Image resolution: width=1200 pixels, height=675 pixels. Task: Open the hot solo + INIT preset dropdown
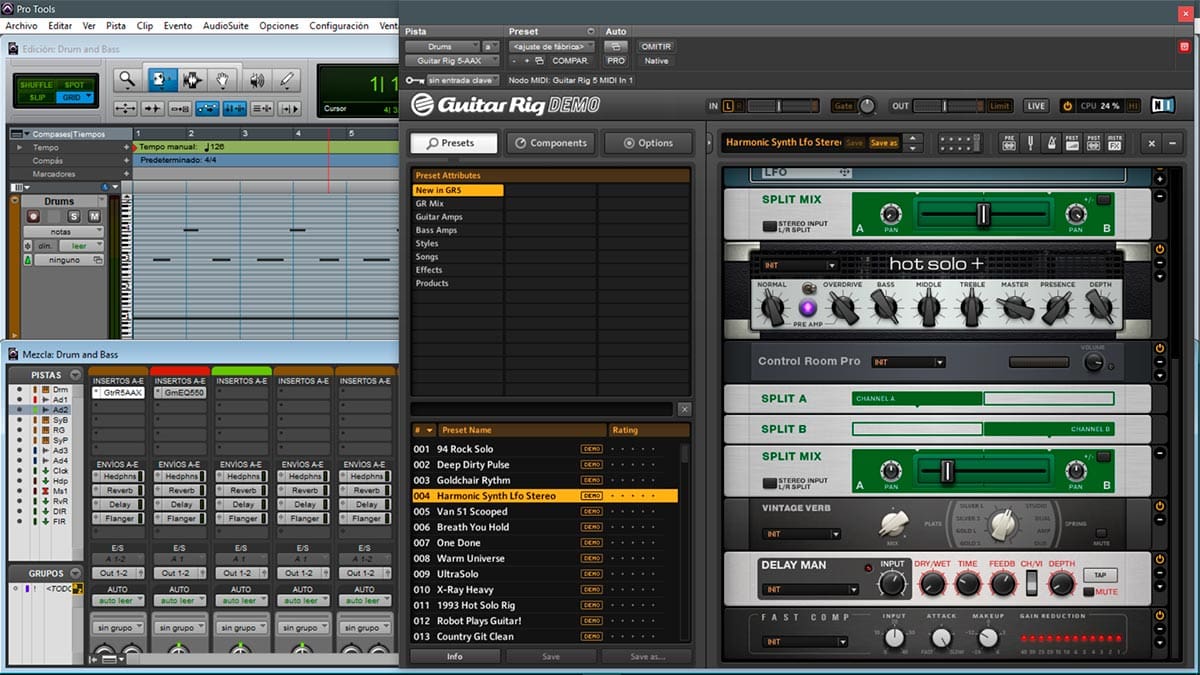(799, 266)
